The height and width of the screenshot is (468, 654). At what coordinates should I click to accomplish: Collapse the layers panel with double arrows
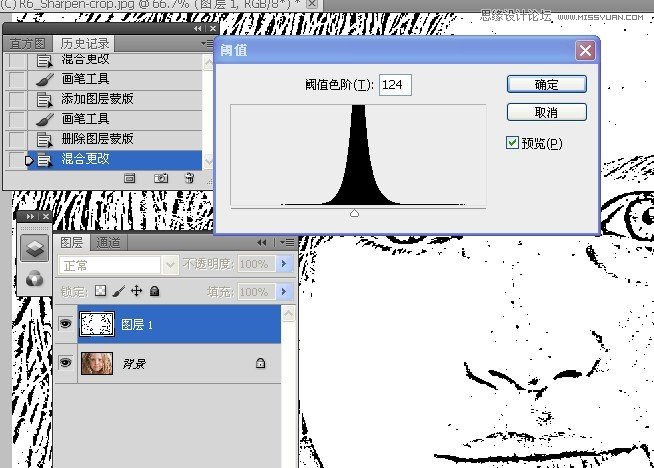pos(262,242)
